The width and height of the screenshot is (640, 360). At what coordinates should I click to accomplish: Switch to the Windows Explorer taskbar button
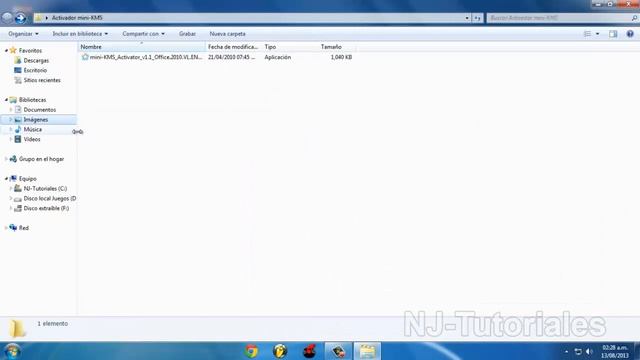click(x=367, y=351)
